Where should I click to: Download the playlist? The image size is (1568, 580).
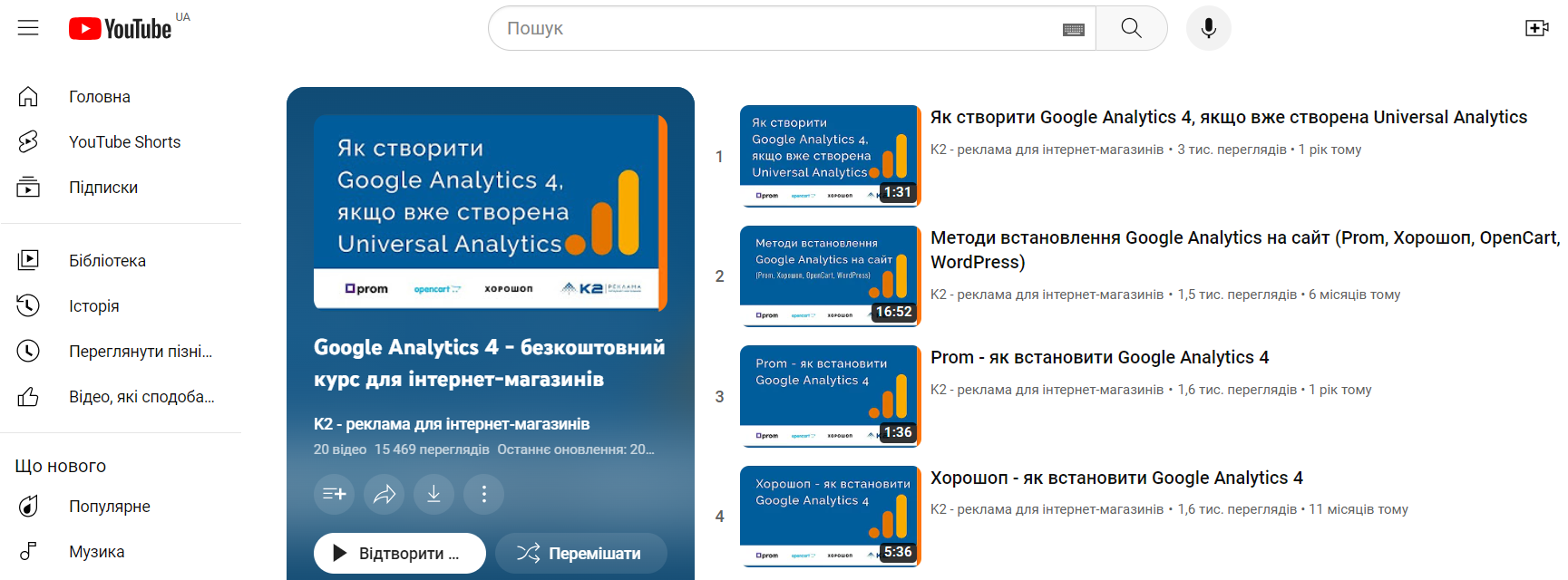click(x=434, y=494)
